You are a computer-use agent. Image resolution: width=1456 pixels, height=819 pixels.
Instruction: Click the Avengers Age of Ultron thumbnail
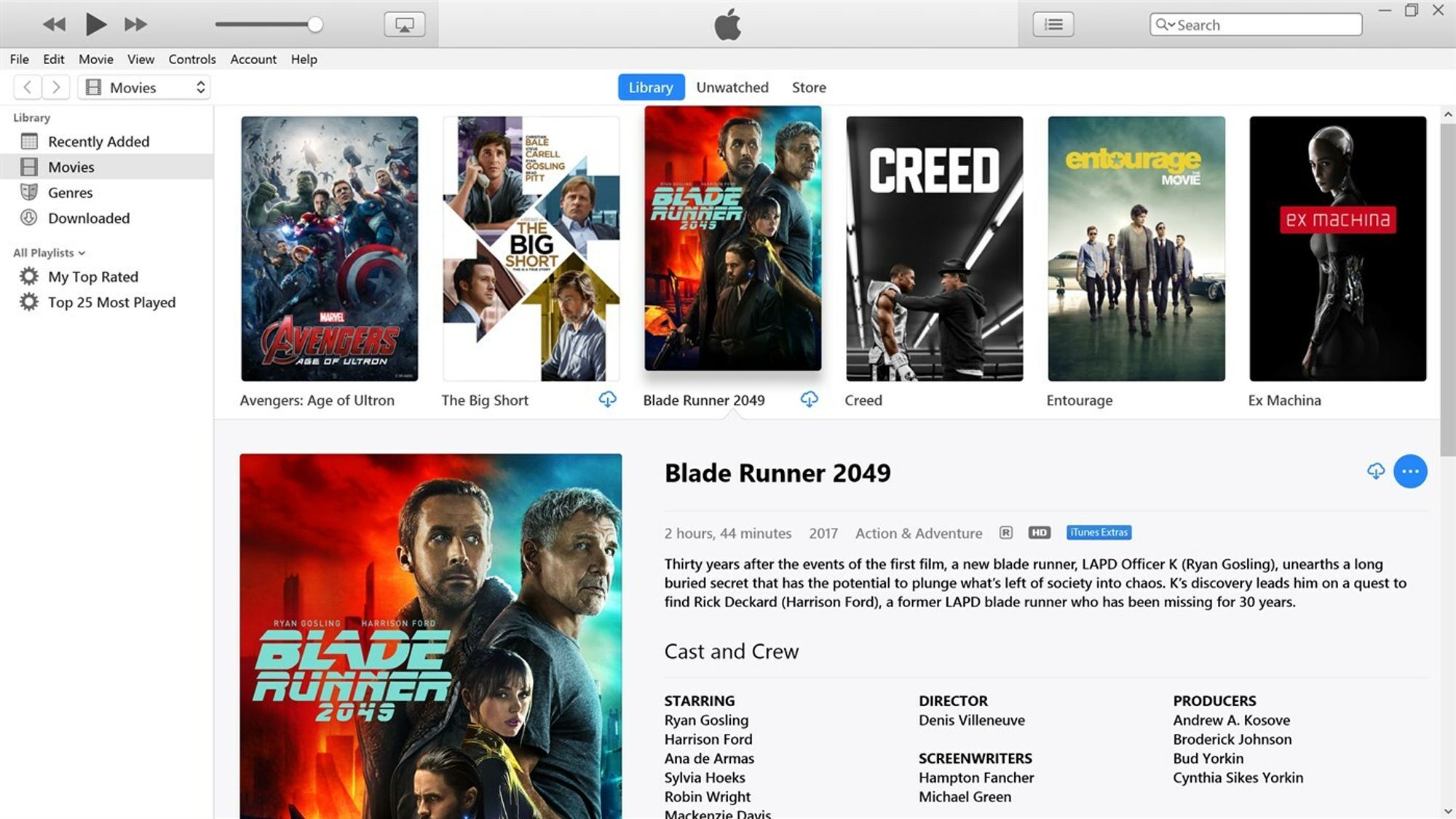tap(329, 247)
